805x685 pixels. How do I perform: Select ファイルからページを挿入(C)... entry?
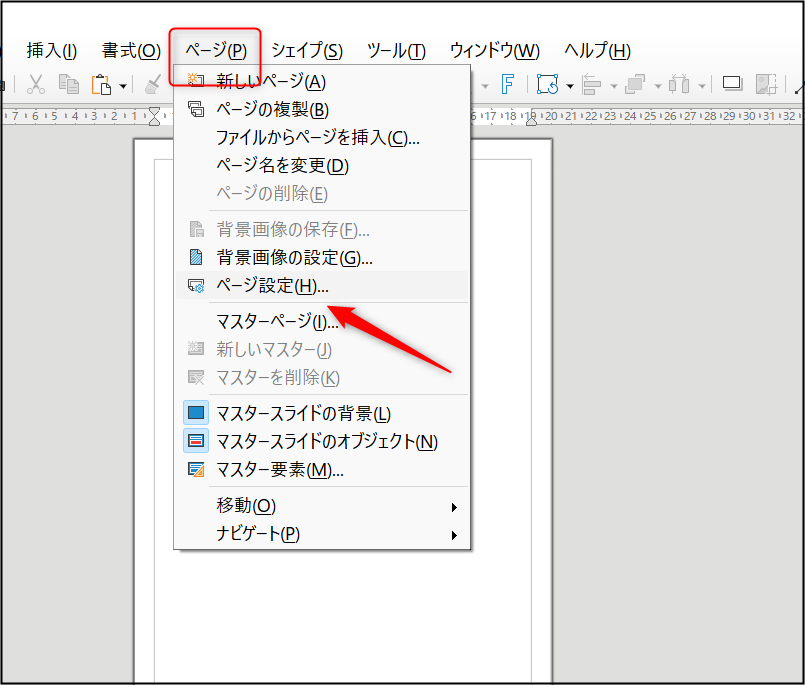coord(322,138)
